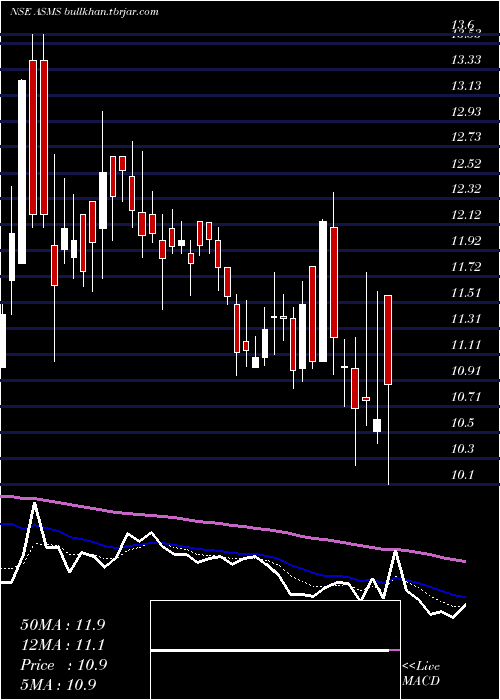Select the 12.73 price level label

click(466, 137)
